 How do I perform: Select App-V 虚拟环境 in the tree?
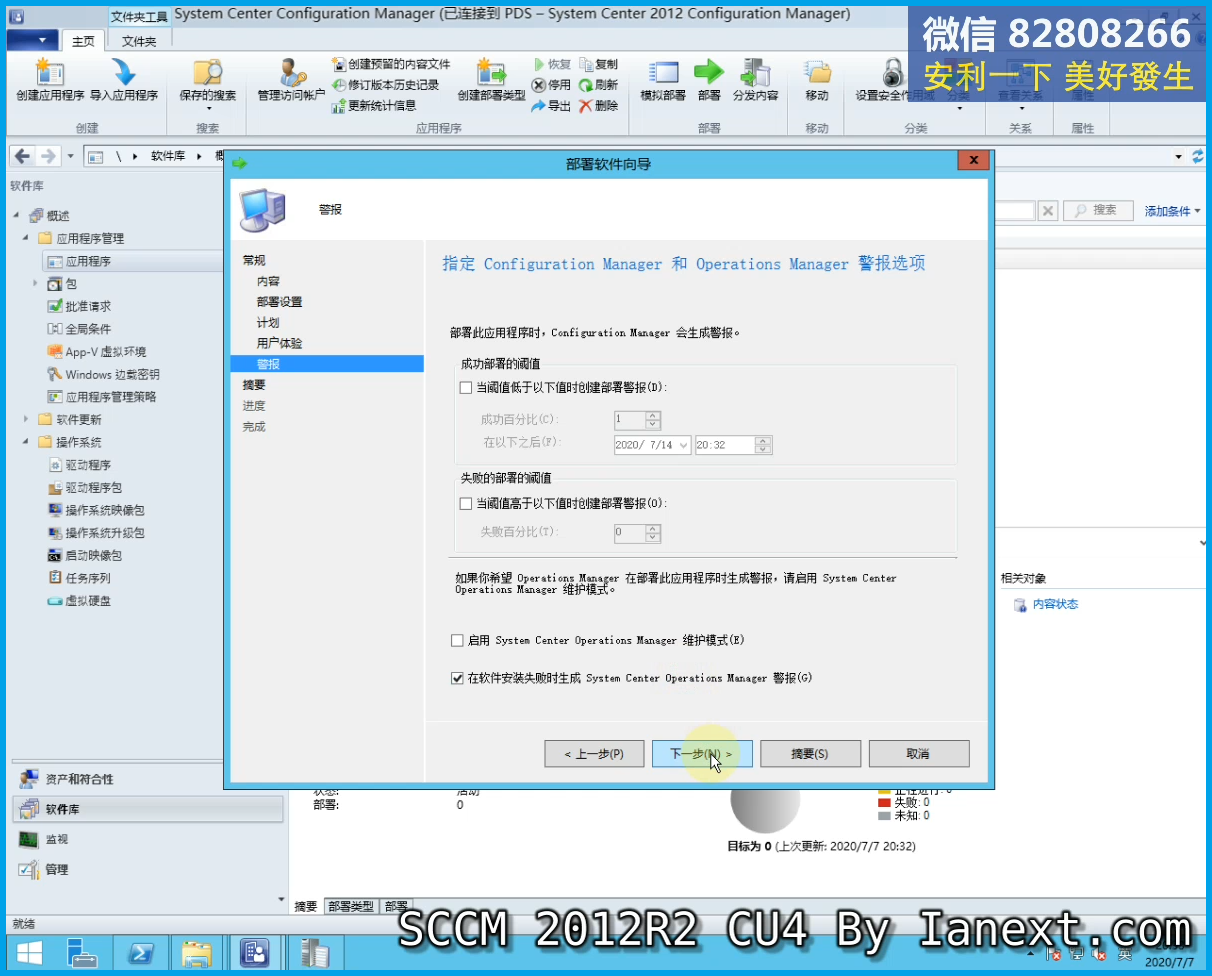coord(106,352)
